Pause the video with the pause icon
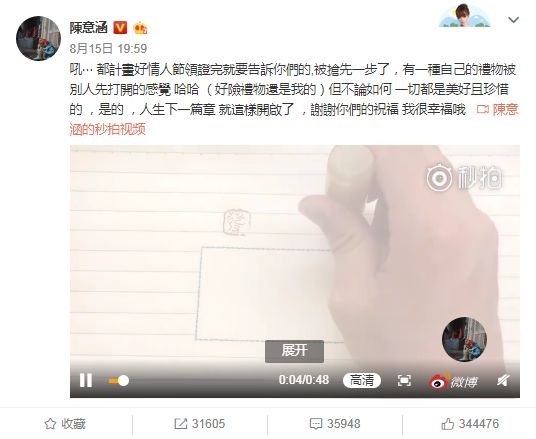The height and width of the screenshot is (439, 536). pyautogui.click(x=85, y=380)
